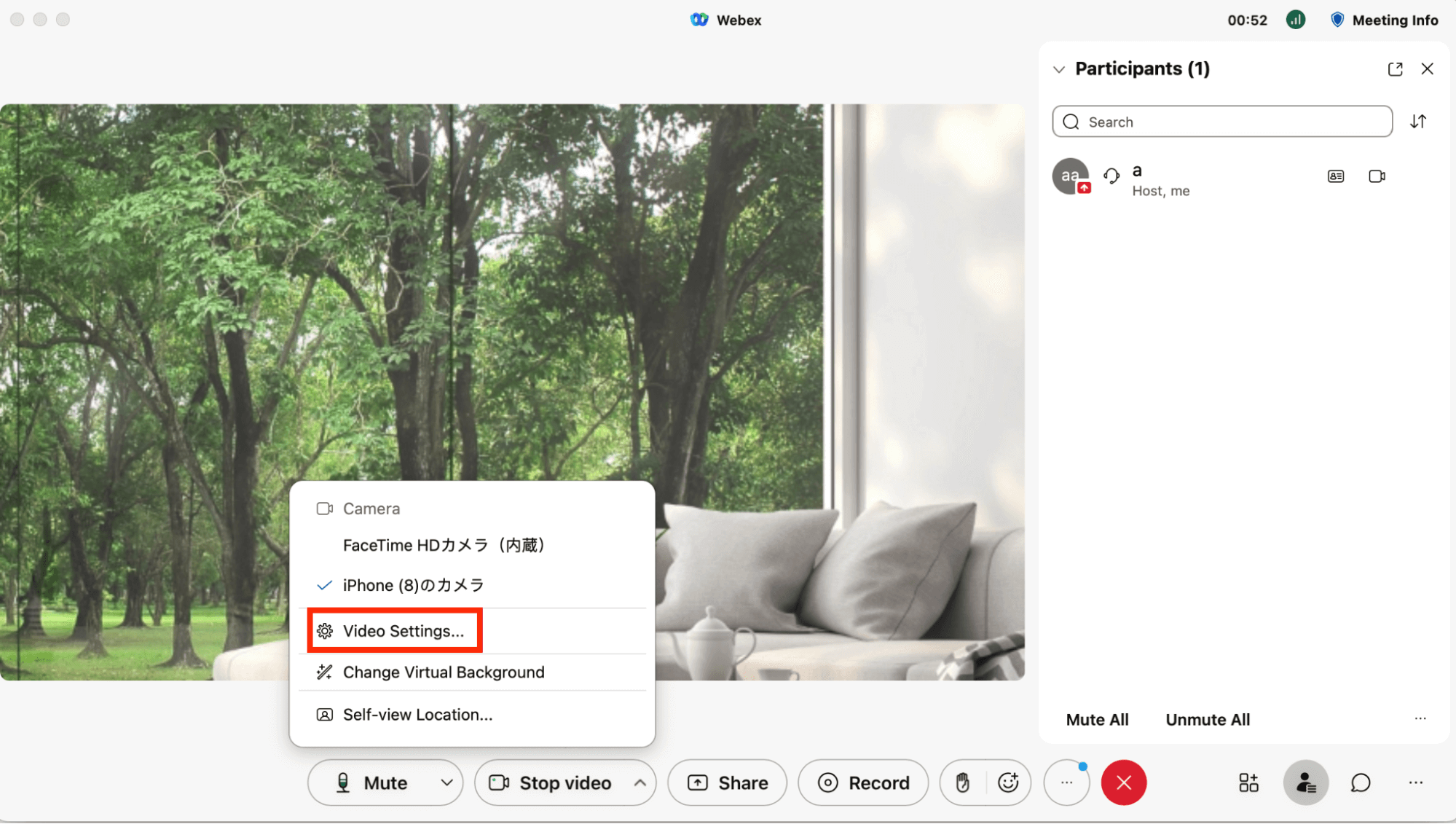1456x824 pixels.
Task: Click the Search participants input field
Action: (x=1222, y=122)
